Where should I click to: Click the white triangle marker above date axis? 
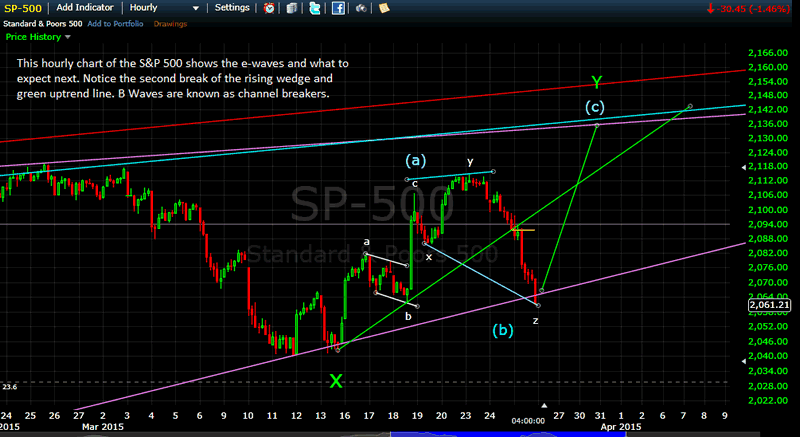pos(544,406)
